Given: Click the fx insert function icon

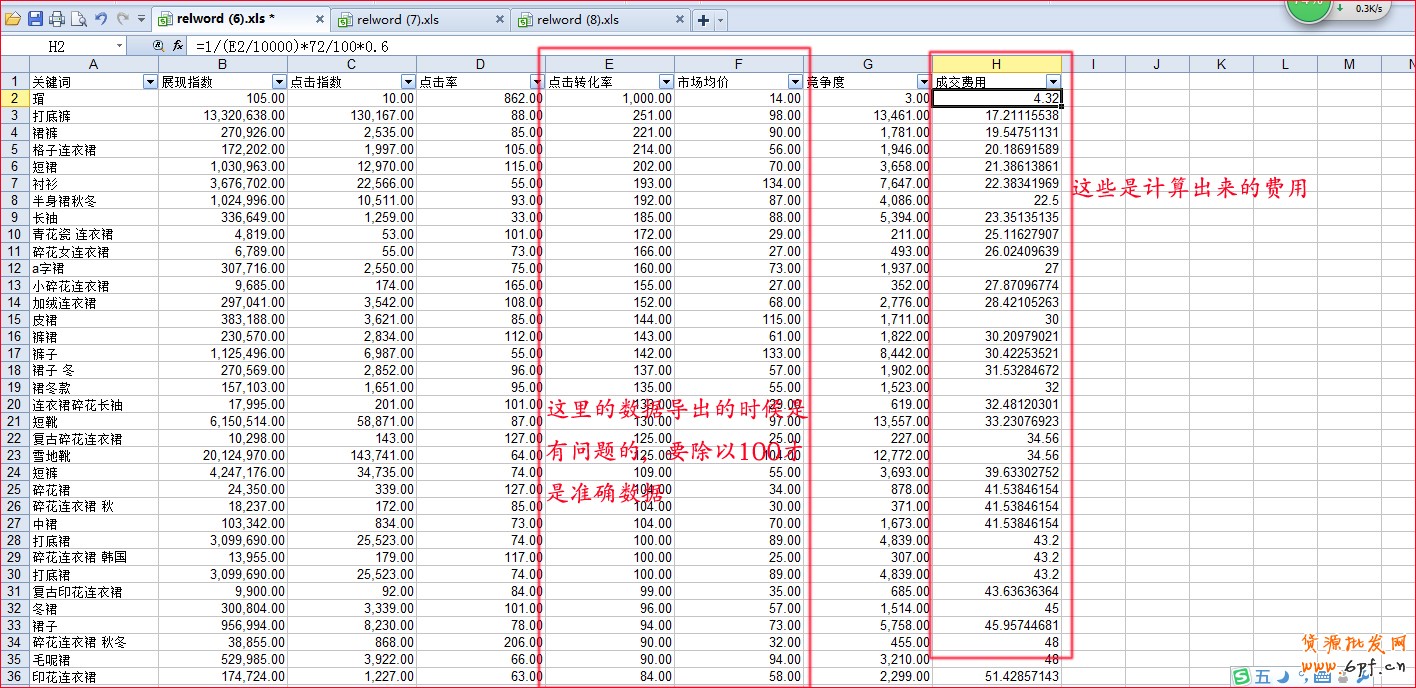Looking at the screenshot, I should pyautogui.click(x=177, y=46).
